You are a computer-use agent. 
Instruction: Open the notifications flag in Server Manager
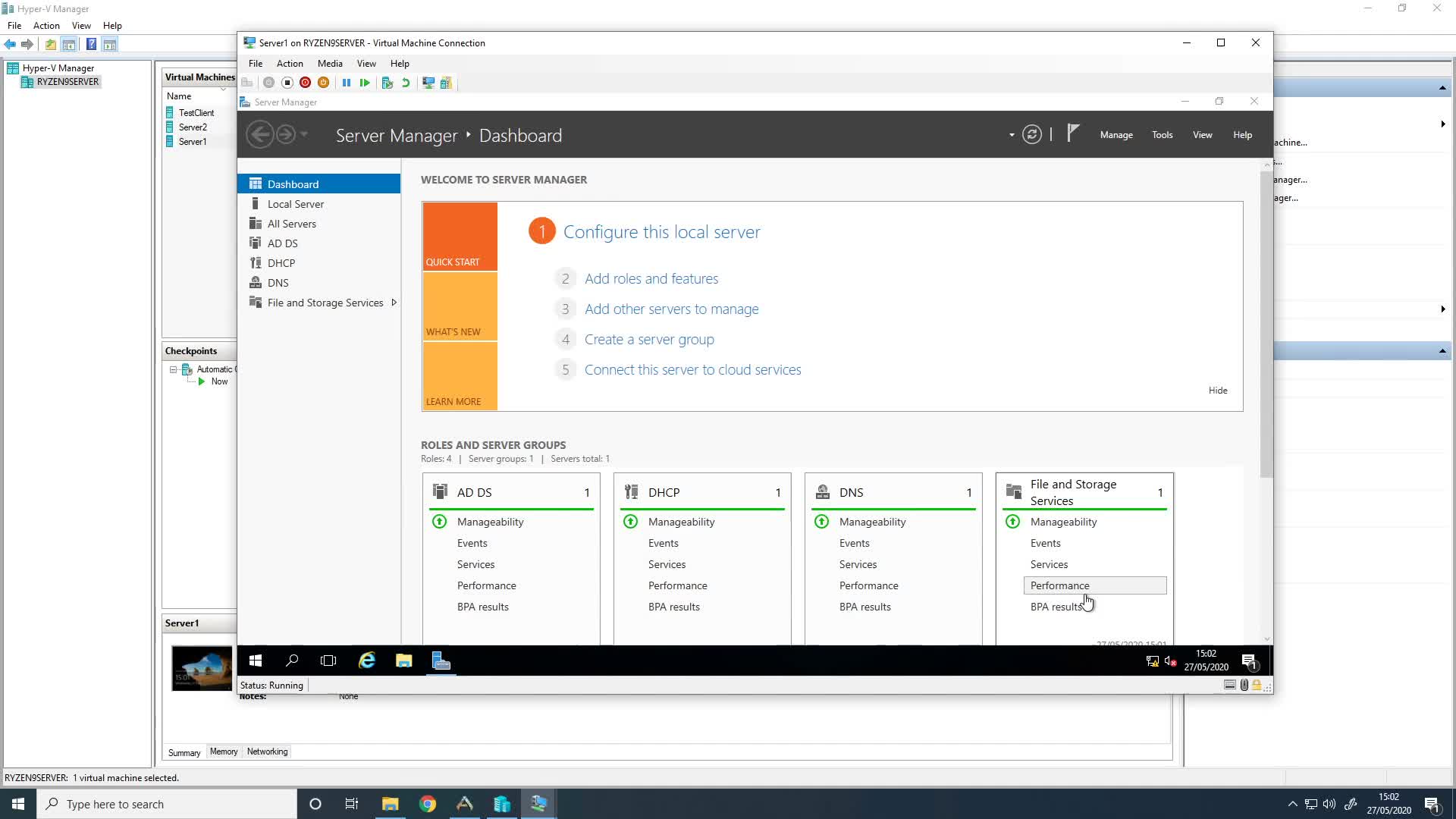(1072, 134)
